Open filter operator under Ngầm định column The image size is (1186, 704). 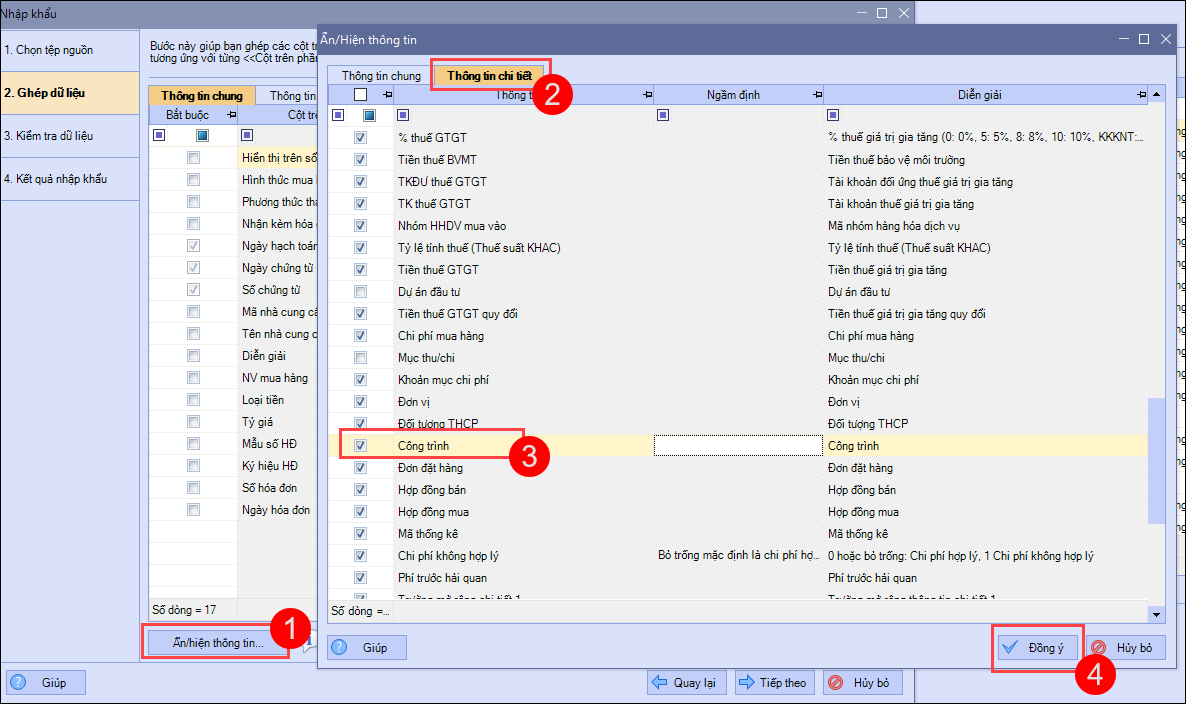pos(662,115)
